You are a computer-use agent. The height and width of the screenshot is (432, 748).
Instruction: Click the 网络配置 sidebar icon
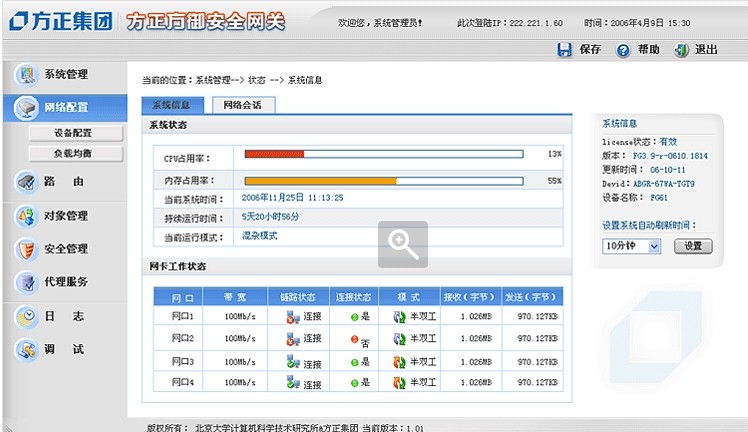[26, 108]
